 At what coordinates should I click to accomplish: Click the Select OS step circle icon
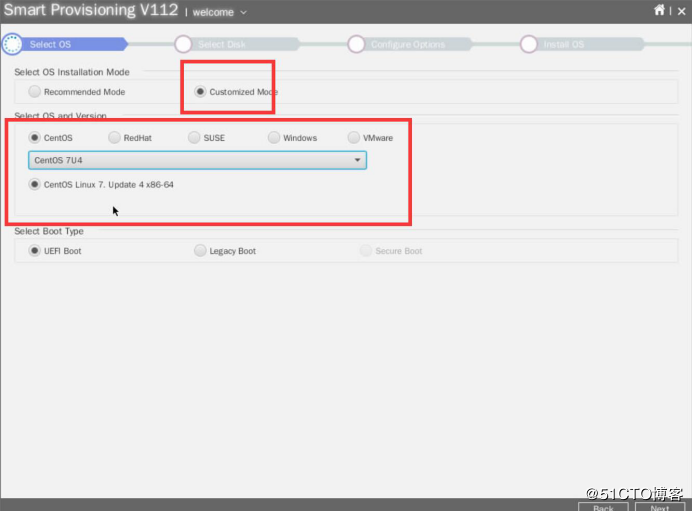pyautogui.click(x=12, y=44)
